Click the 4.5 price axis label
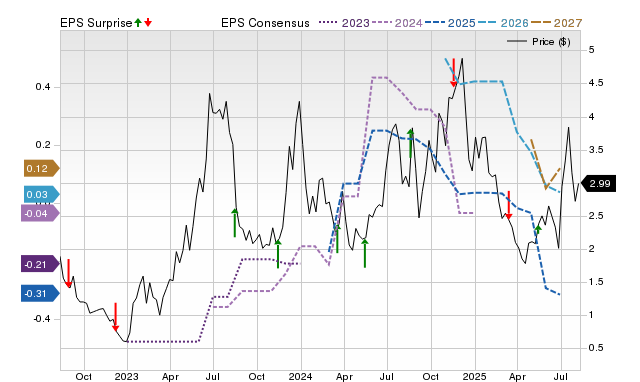This screenshot has width=640, height=382. click(x=596, y=83)
